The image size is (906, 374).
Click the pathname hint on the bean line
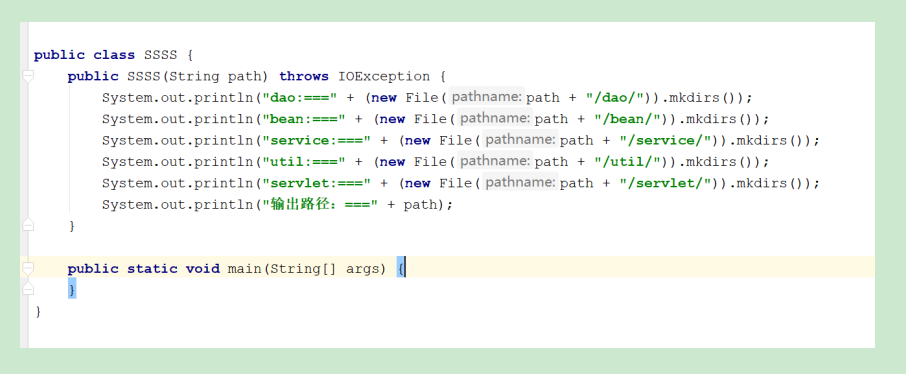click(495, 118)
